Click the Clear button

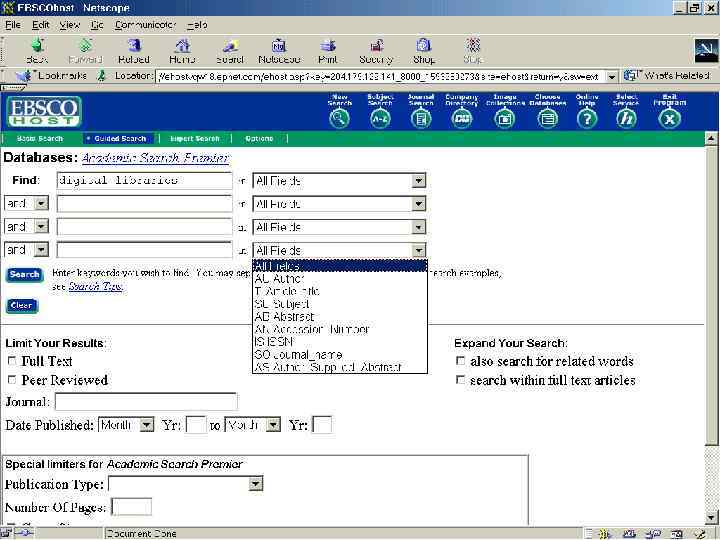point(22,305)
